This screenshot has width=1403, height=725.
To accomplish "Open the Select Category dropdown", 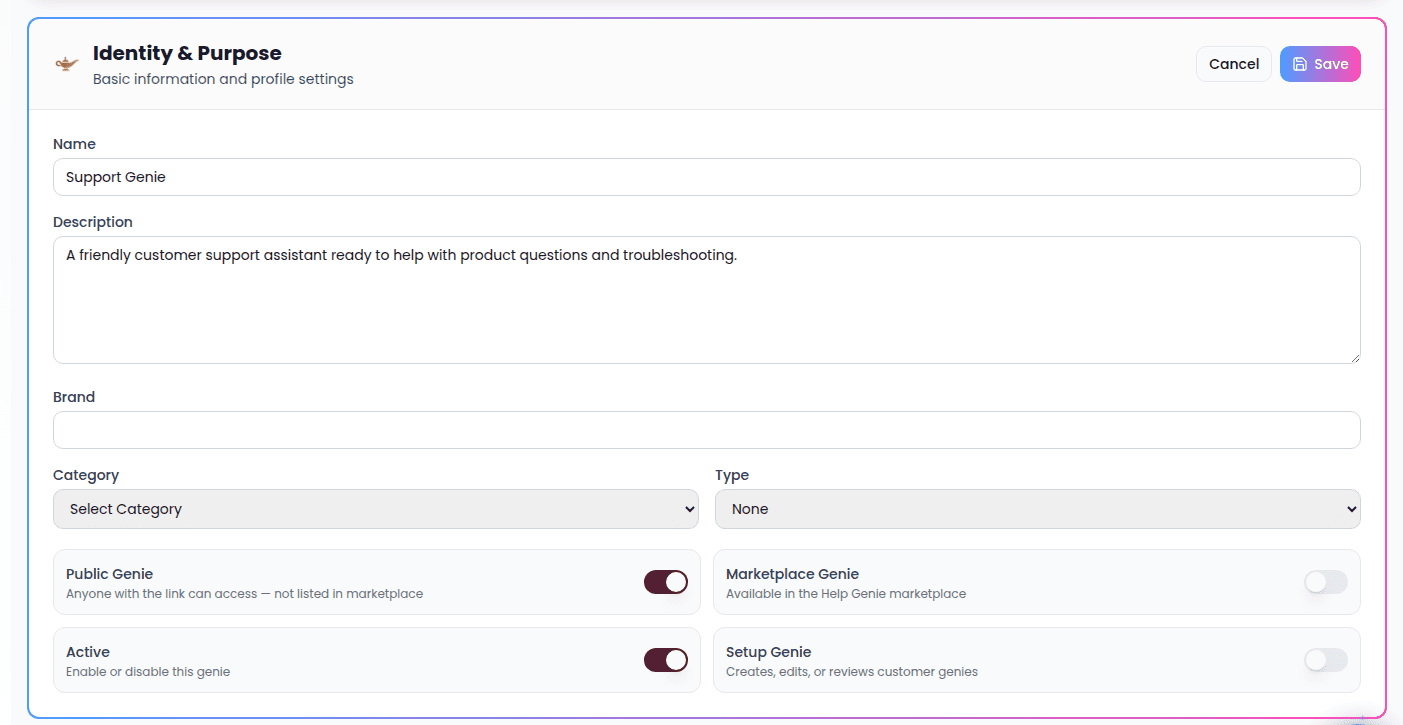I will pyautogui.click(x=376, y=509).
